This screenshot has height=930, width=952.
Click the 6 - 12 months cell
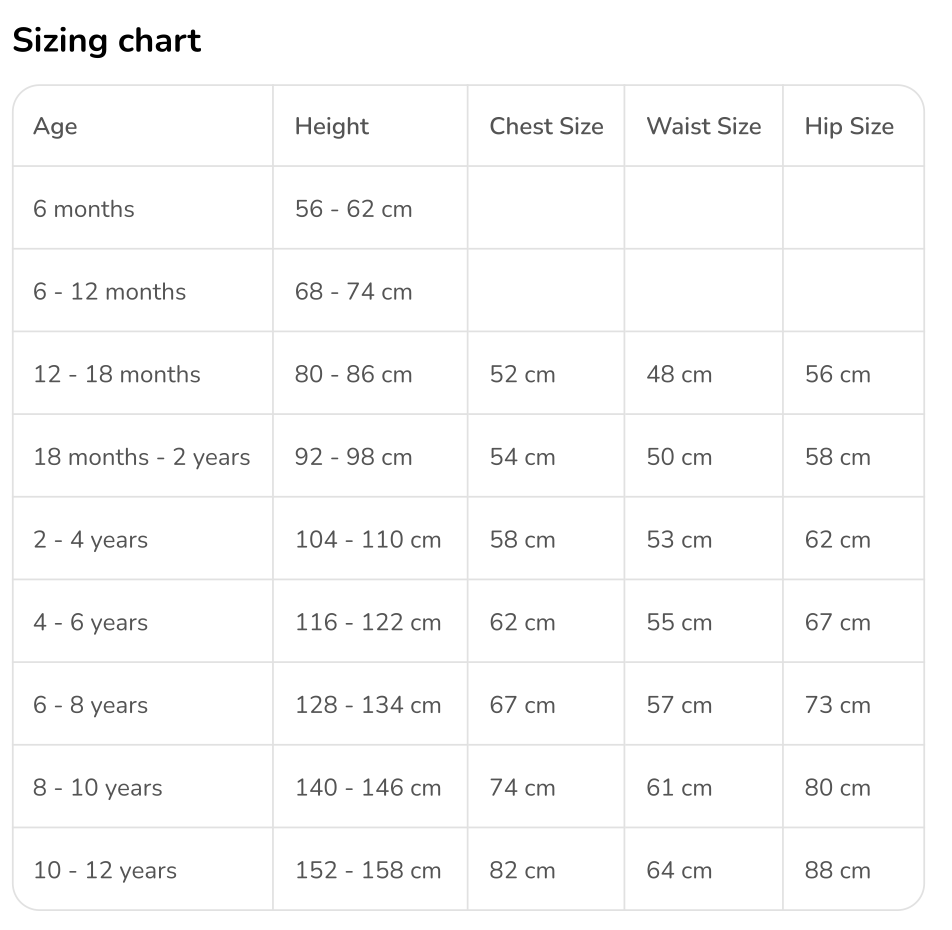coord(109,292)
